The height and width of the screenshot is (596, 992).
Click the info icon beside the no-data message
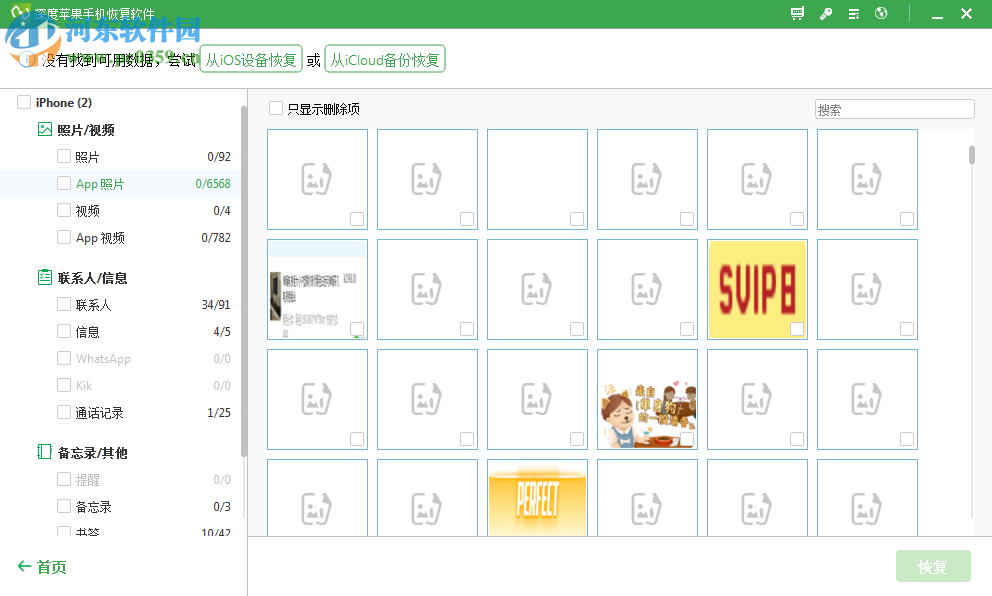point(27,59)
